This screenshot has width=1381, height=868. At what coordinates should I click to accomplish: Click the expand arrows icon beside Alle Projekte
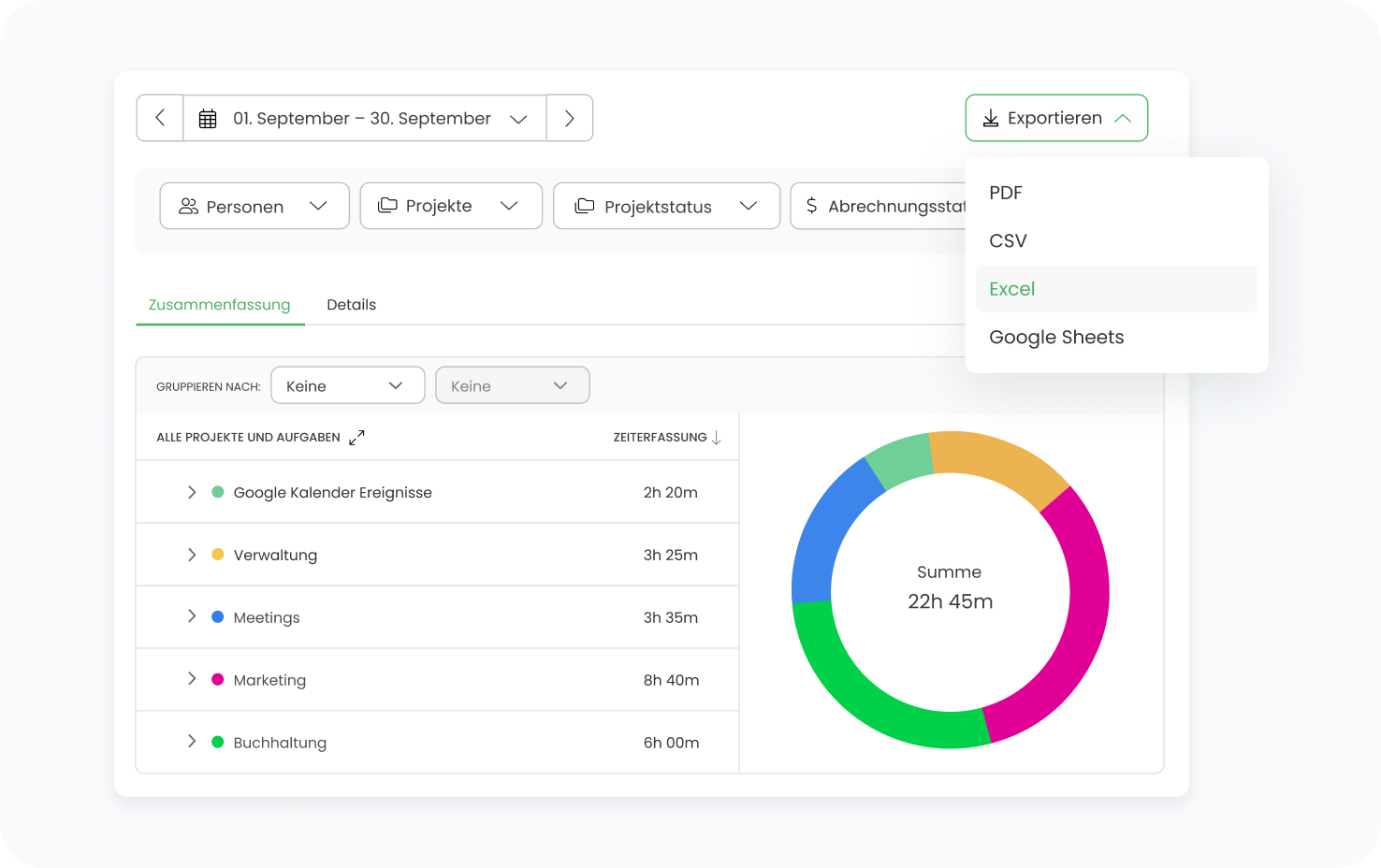click(x=356, y=438)
